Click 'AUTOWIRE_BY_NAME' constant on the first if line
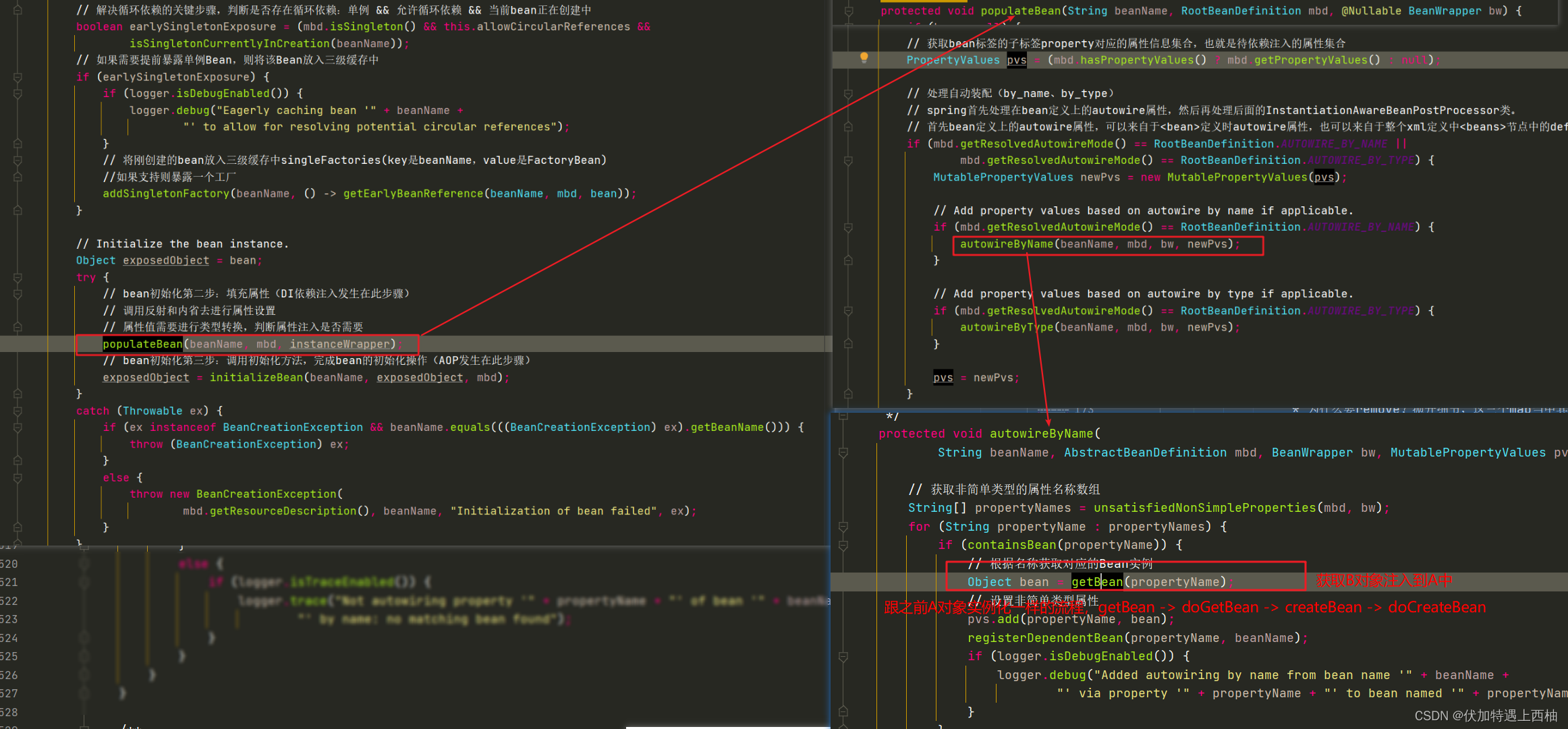This screenshot has height=729, width=1568. coord(1335,144)
